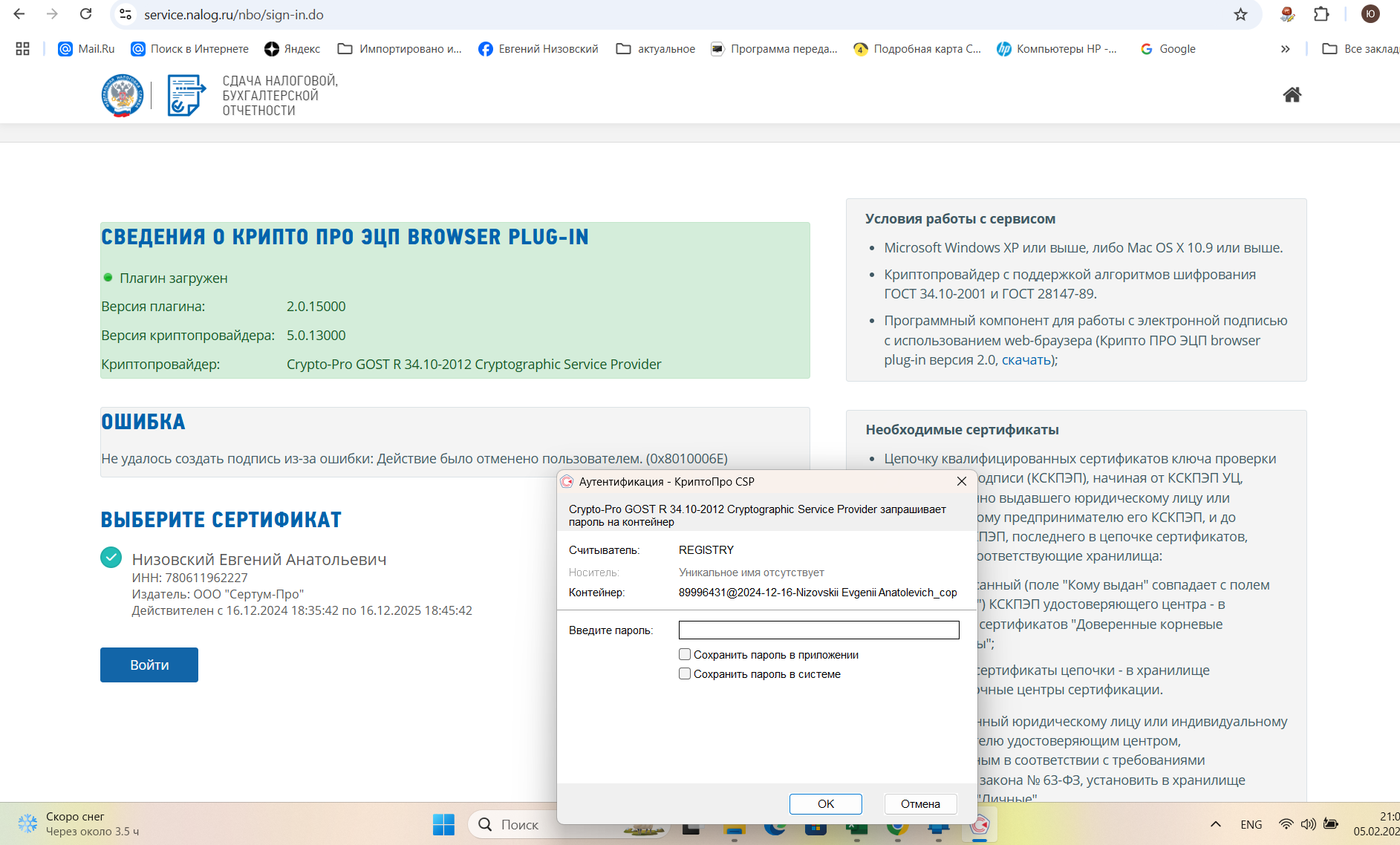Open taskbar clock and date
Viewport: 1400px width, 845px height.
click(x=1377, y=824)
